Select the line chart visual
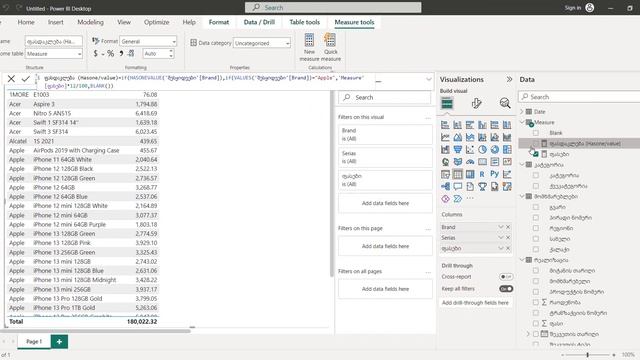 445,137
